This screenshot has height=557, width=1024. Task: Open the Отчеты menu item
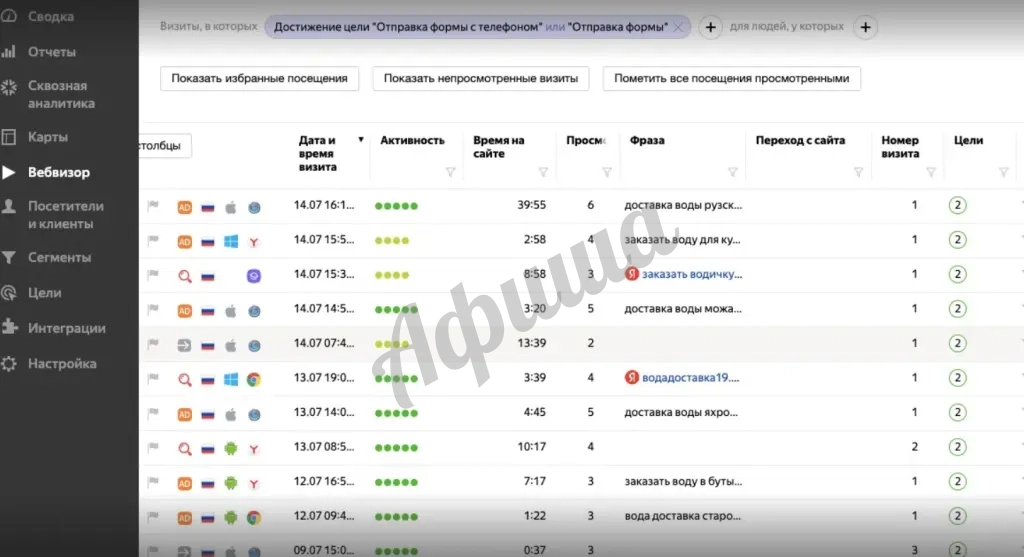(51, 52)
